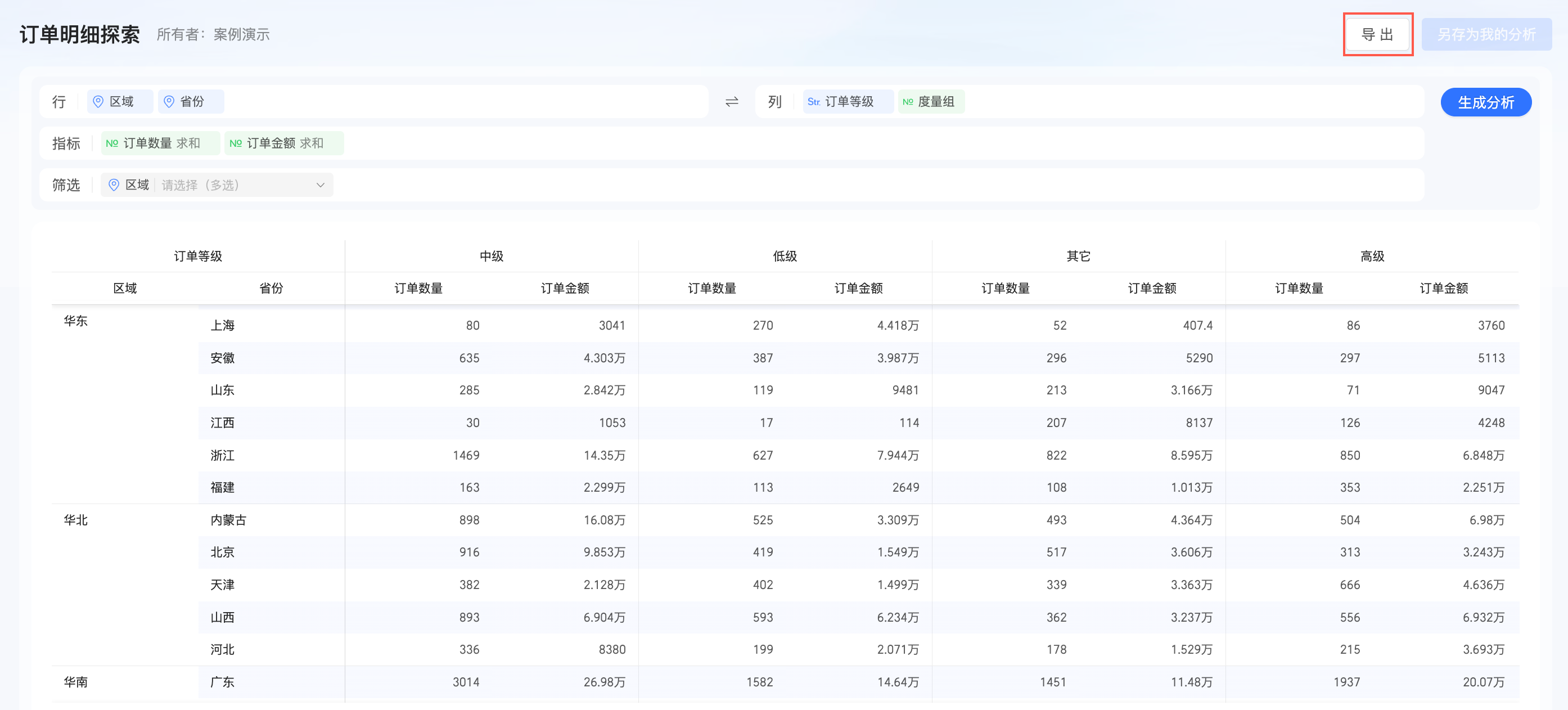Click the No icon on 订单金额 求和 chip
The height and width of the screenshot is (710, 1568).
click(236, 143)
